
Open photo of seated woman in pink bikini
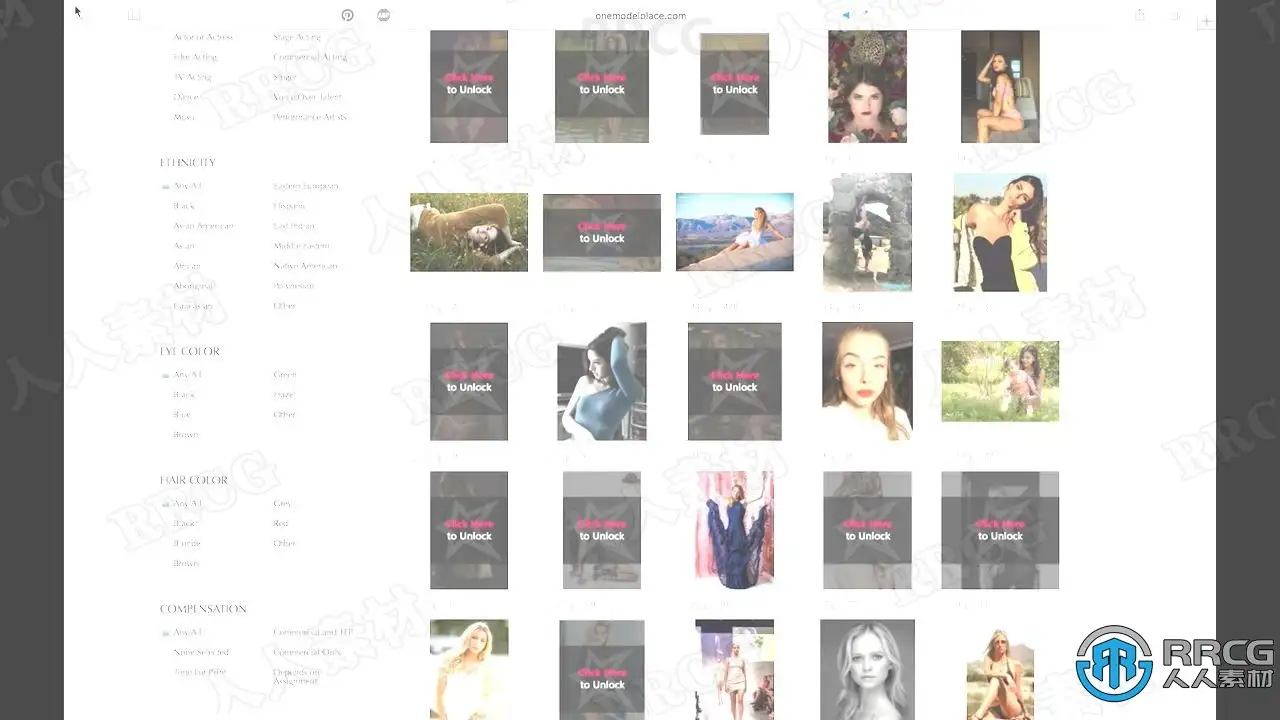click(x=1000, y=86)
